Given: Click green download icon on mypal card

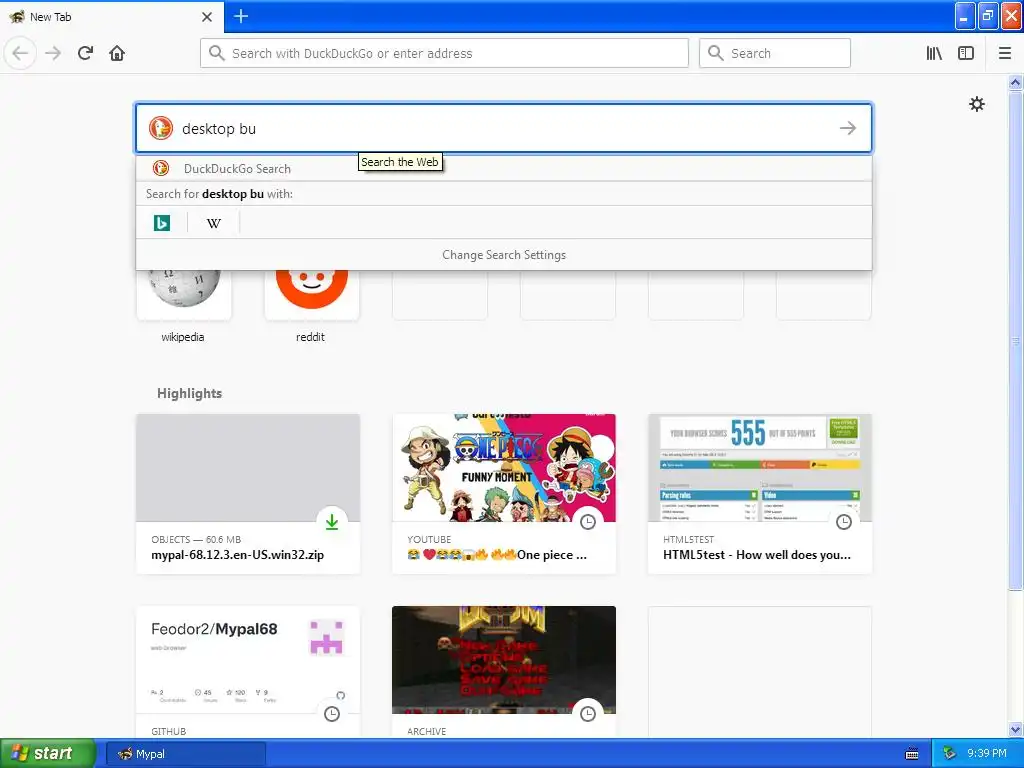Looking at the screenshot, I should [332, 522].
